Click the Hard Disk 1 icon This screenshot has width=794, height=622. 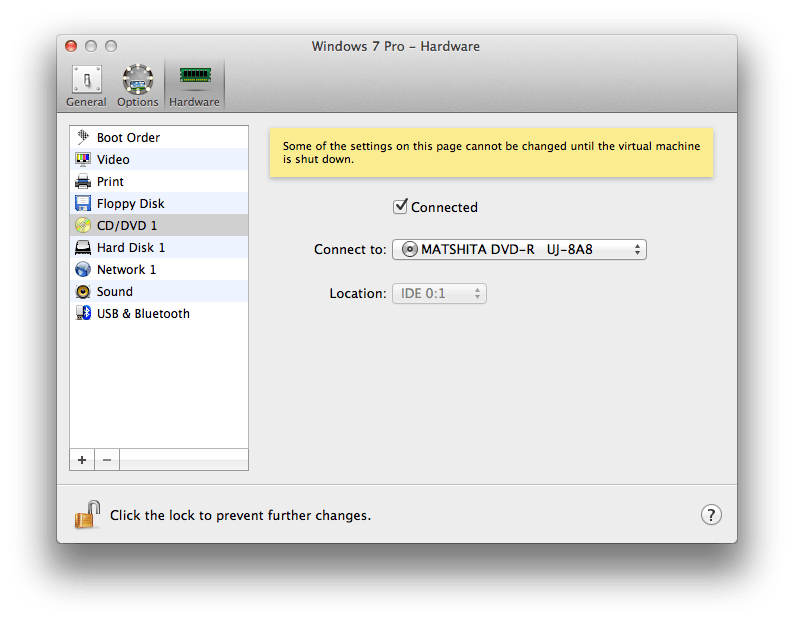click(x=83, y=247)
